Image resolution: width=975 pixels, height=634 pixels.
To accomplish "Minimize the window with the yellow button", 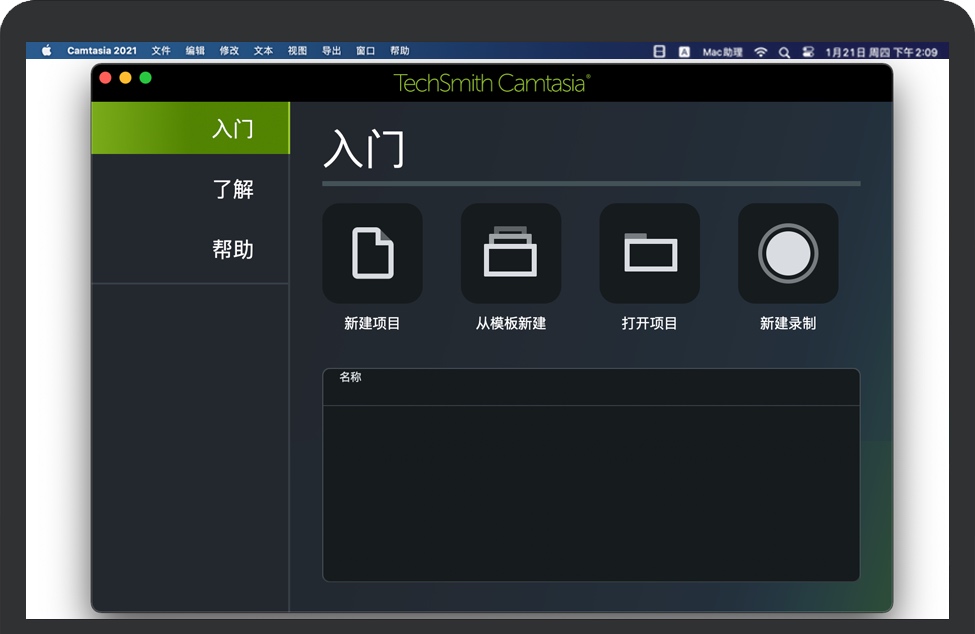I will [x=125, y=78].
